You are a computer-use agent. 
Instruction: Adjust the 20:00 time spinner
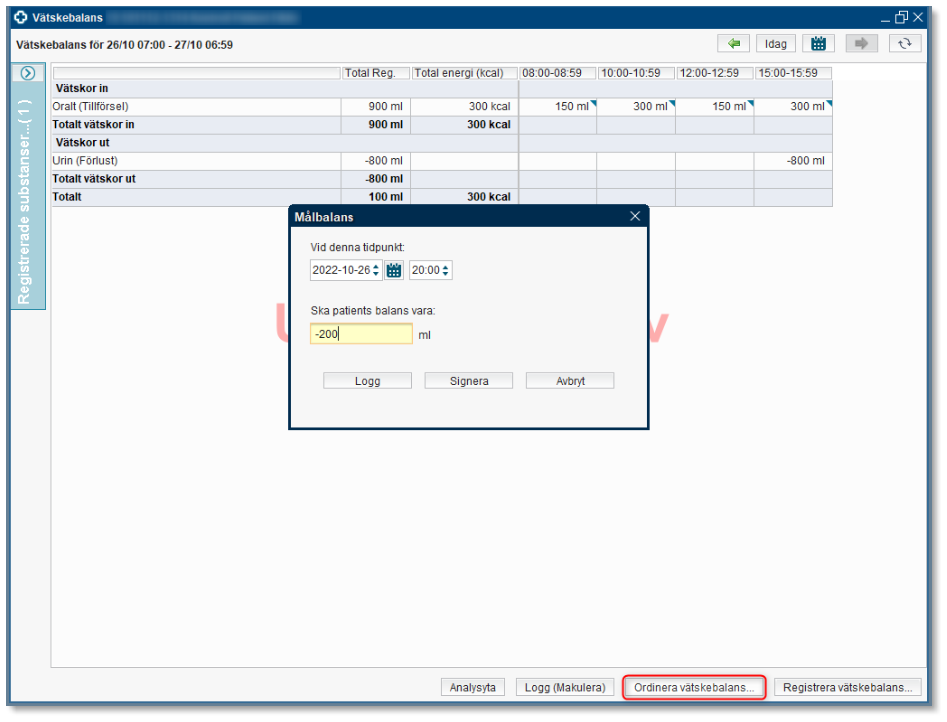tap(446, 270)
